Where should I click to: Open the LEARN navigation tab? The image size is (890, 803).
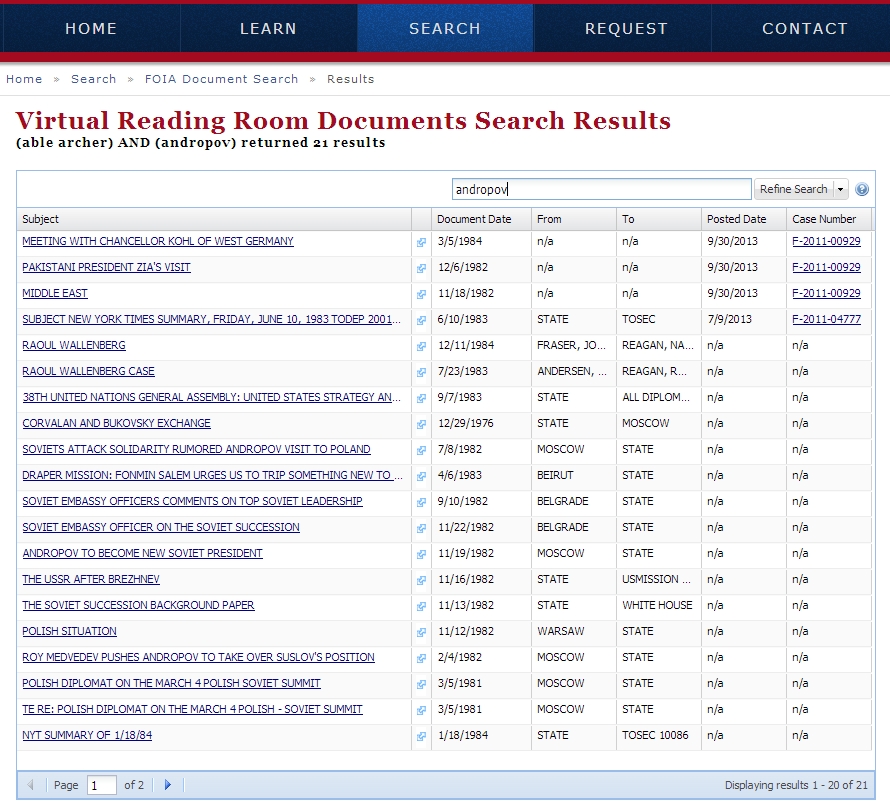pos(268,29)
